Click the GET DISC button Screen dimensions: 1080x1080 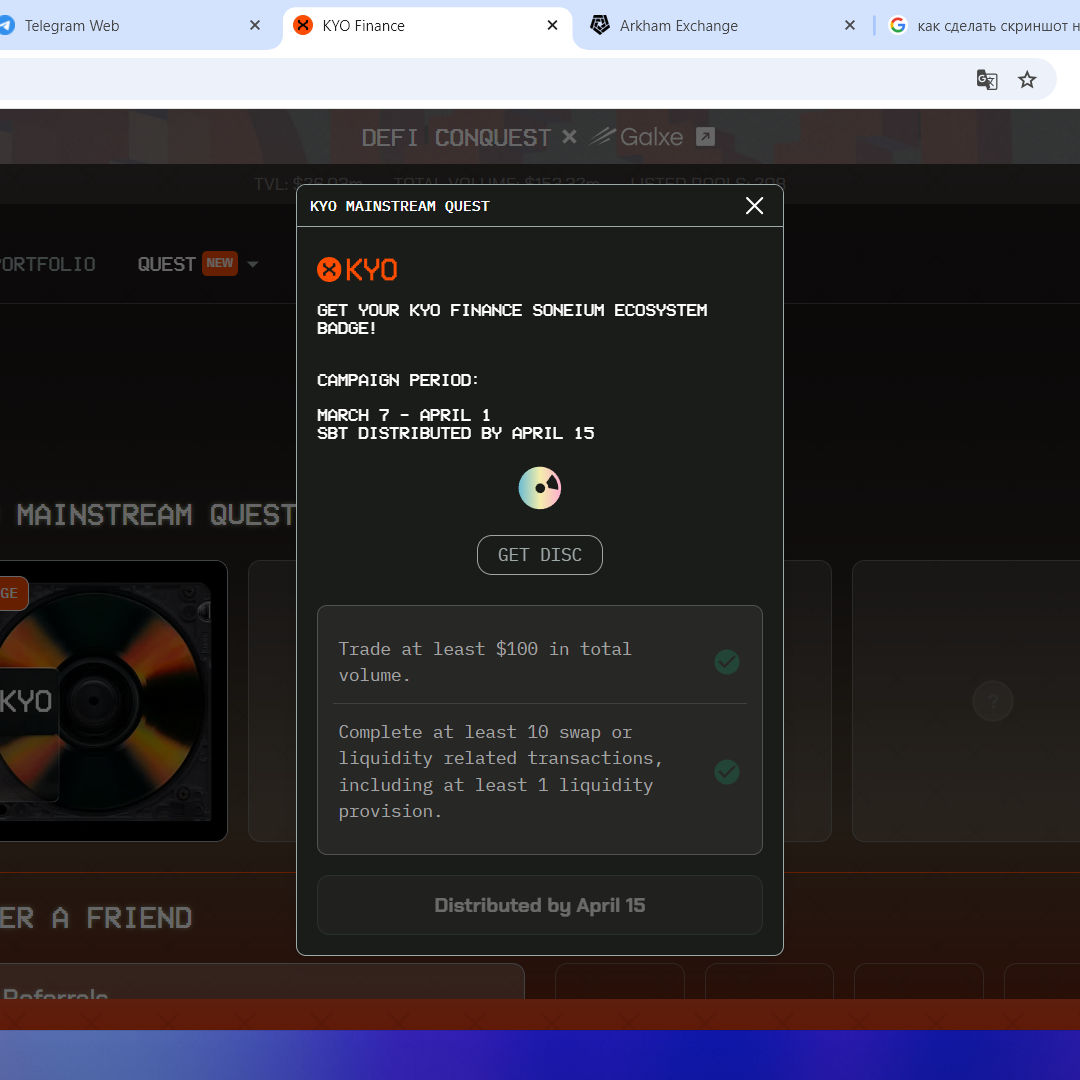[x=539, y=554]
